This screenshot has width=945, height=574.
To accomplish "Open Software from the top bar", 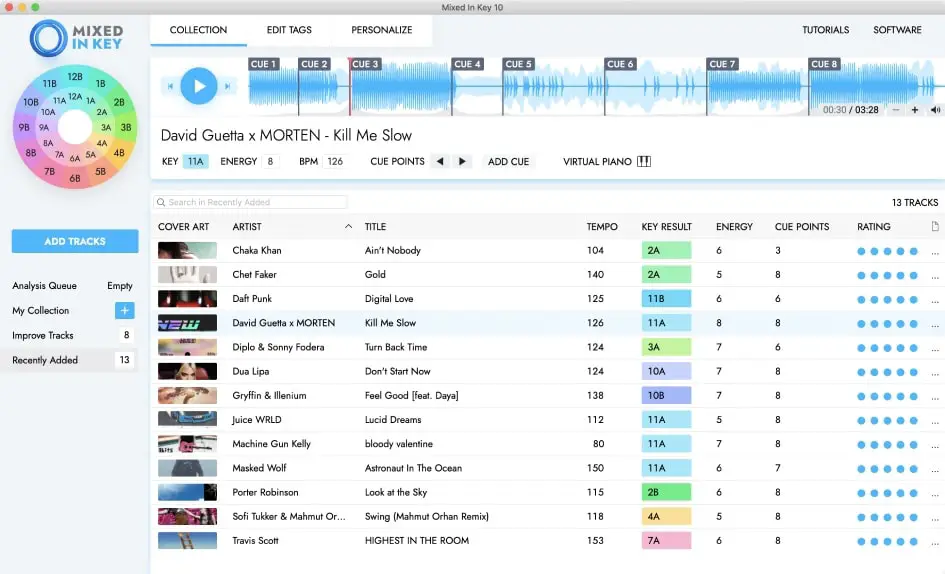I will (x=897, y=30).
